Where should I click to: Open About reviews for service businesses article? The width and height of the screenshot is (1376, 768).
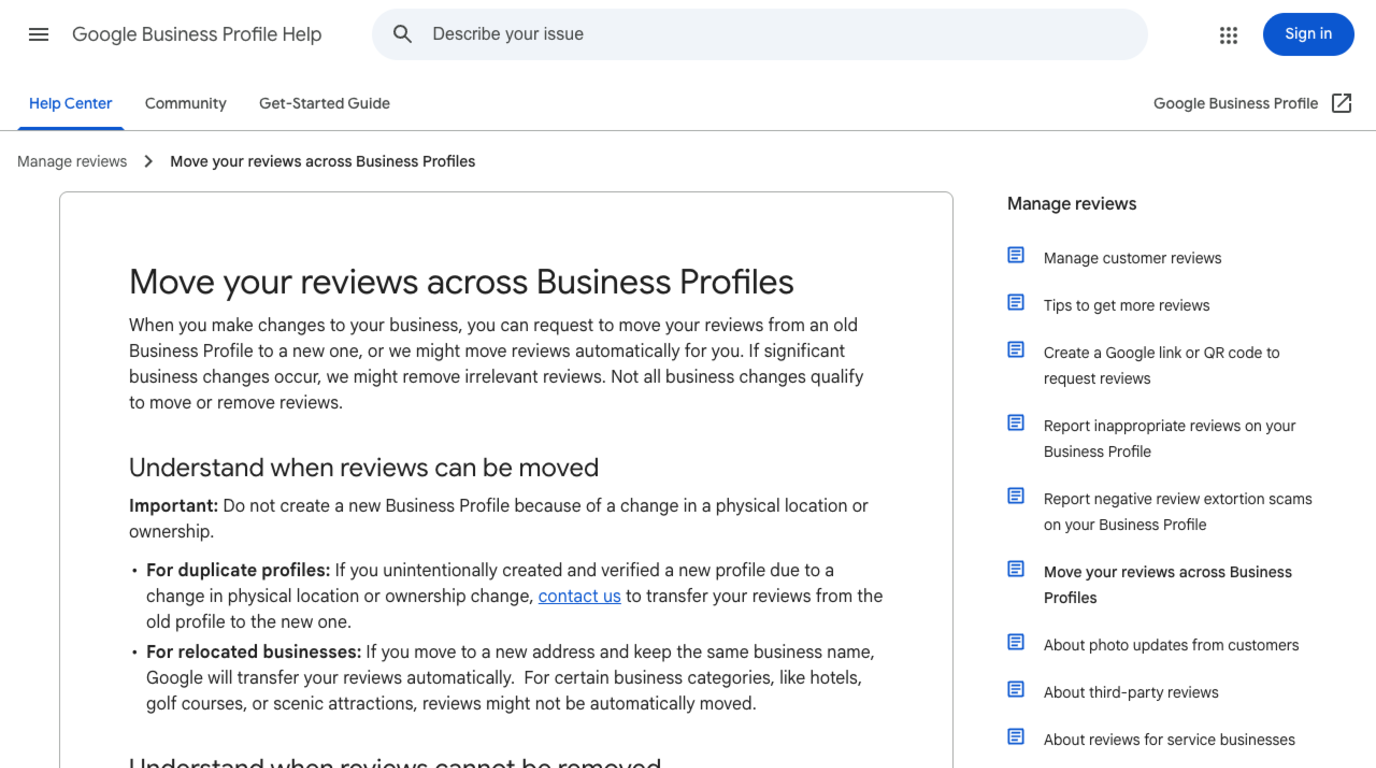(1169, 740)
